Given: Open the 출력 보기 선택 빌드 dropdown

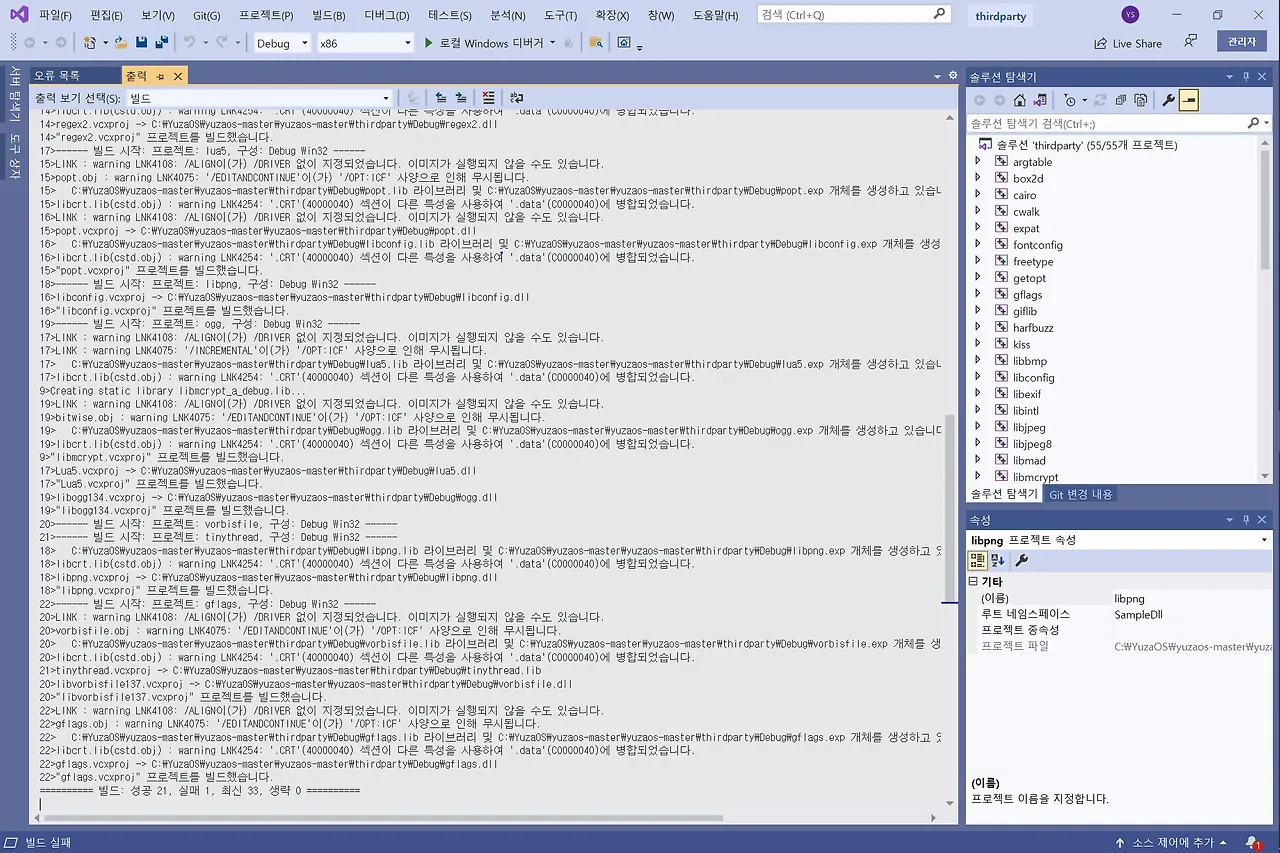Looking at the screenshot, I should click(x=261, y=98).
